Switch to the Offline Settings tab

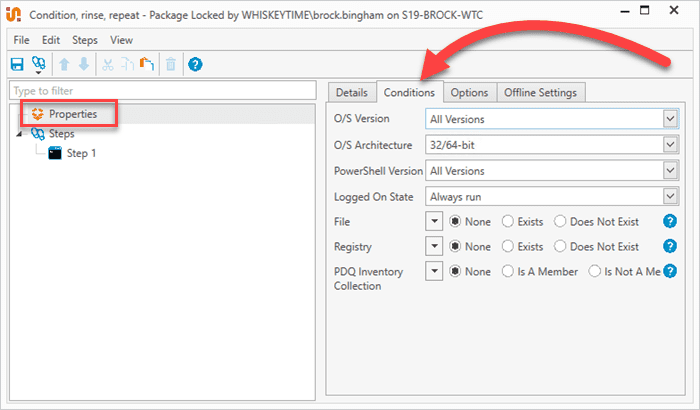(541, 92)
